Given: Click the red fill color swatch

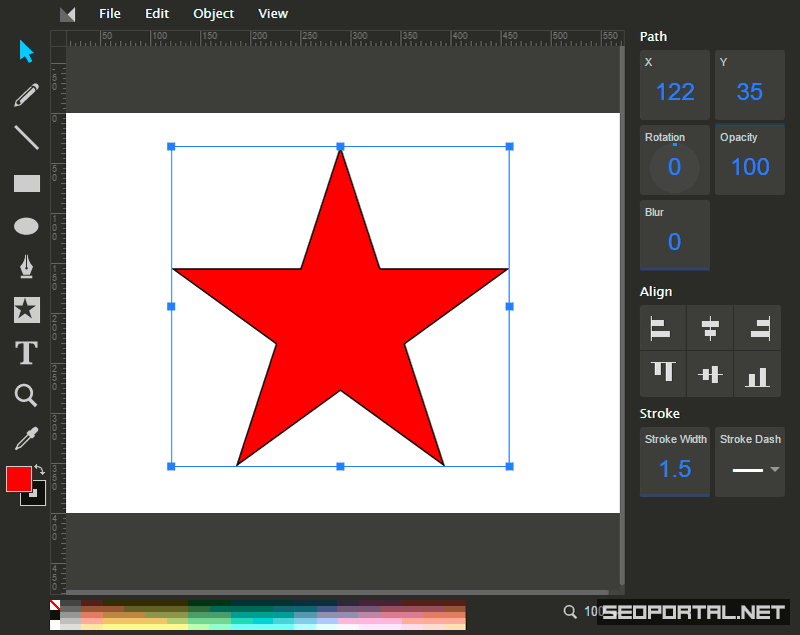Looking at the screenshot, I should pos(18,479).
